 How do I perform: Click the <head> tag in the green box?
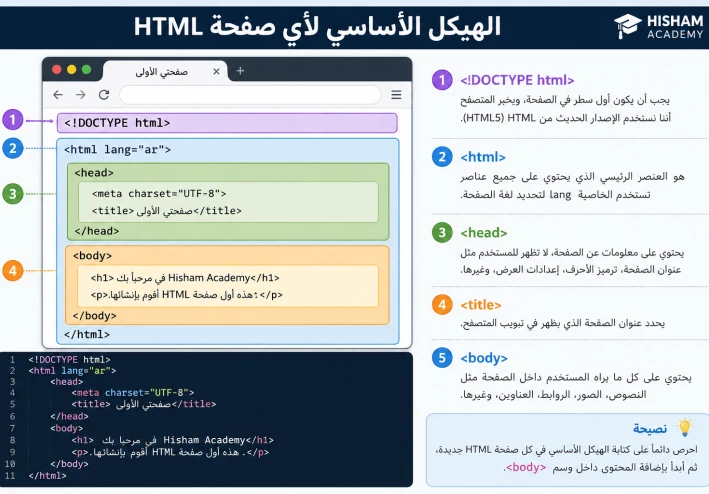tap(94, 173)
